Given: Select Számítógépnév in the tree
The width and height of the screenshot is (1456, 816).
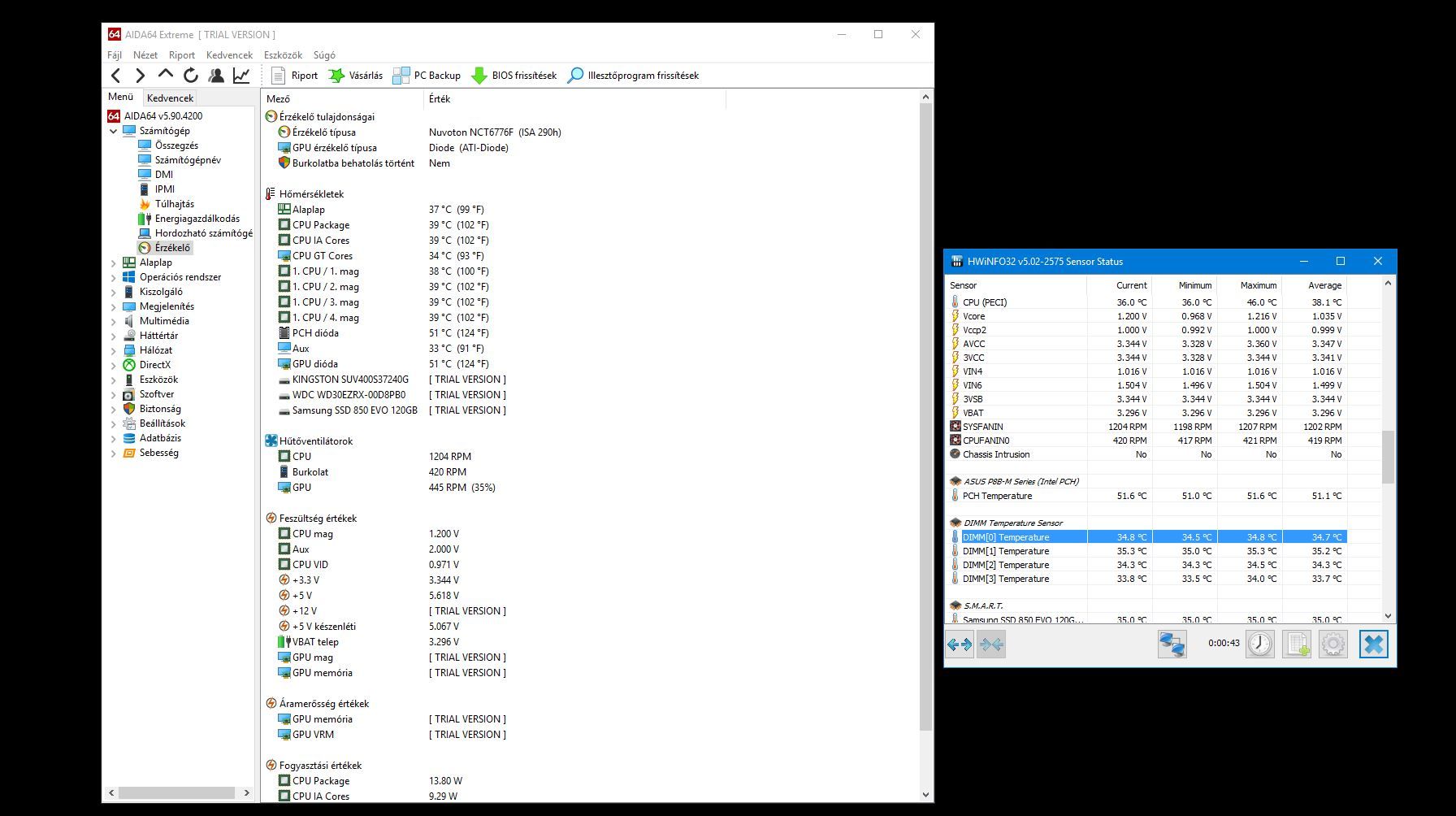Looking at the screenshot, I should coord(188,160).
